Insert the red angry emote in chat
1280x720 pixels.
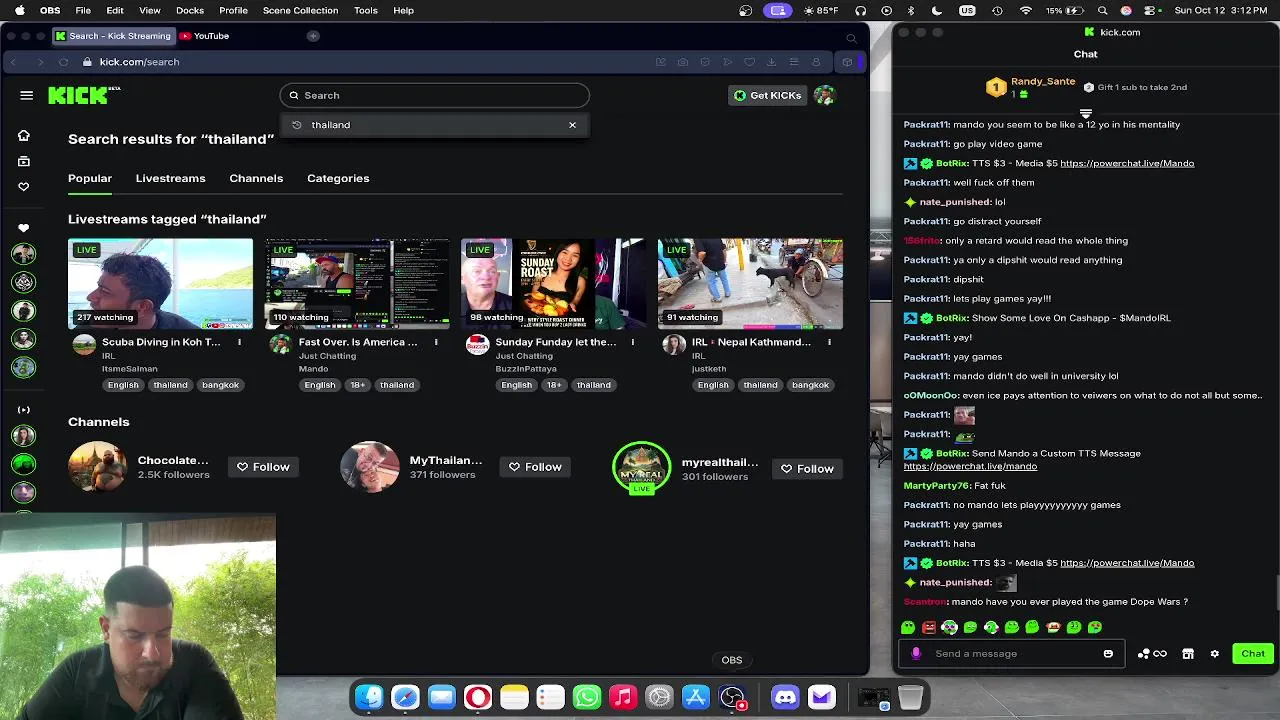(929, 627)
